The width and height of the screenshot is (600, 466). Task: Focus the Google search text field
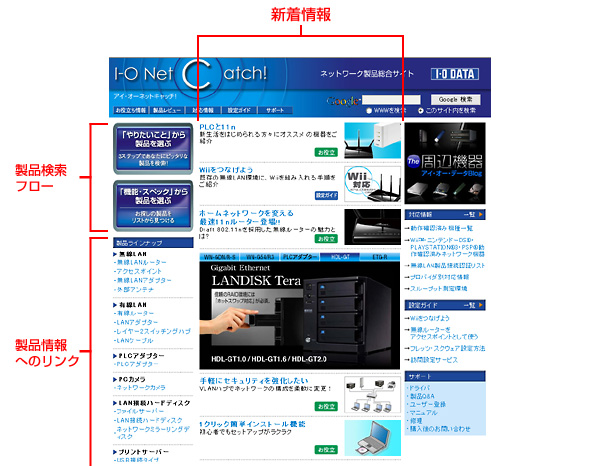pyautogui.click(x=391, y=100)
